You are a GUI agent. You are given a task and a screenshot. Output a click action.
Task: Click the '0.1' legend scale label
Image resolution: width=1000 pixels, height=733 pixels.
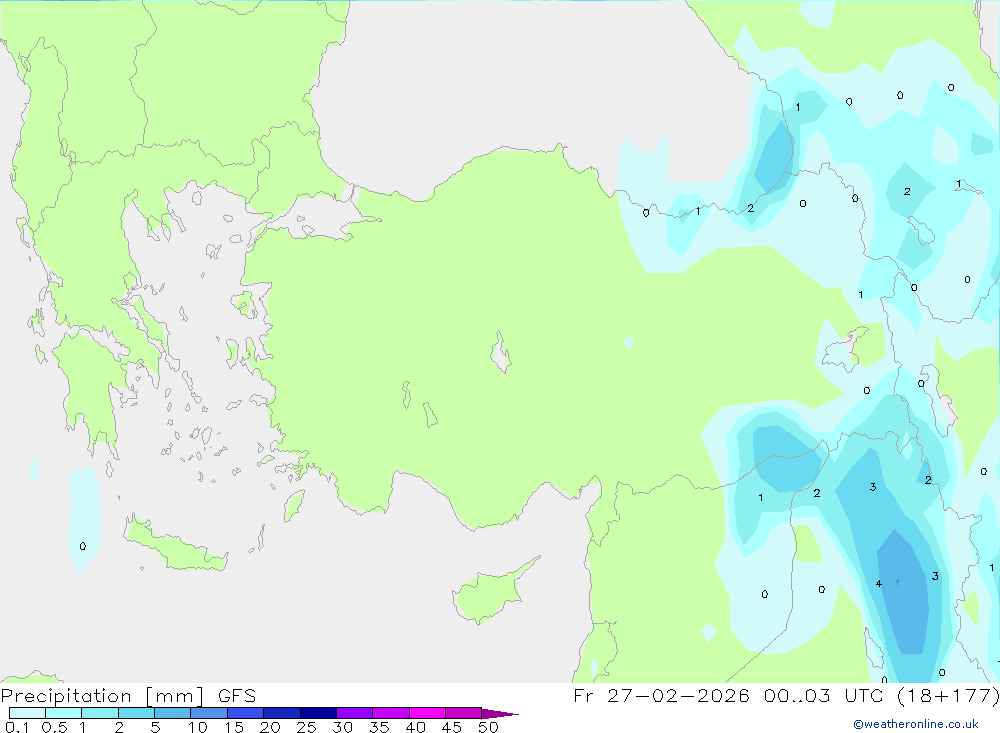[17, 727]
